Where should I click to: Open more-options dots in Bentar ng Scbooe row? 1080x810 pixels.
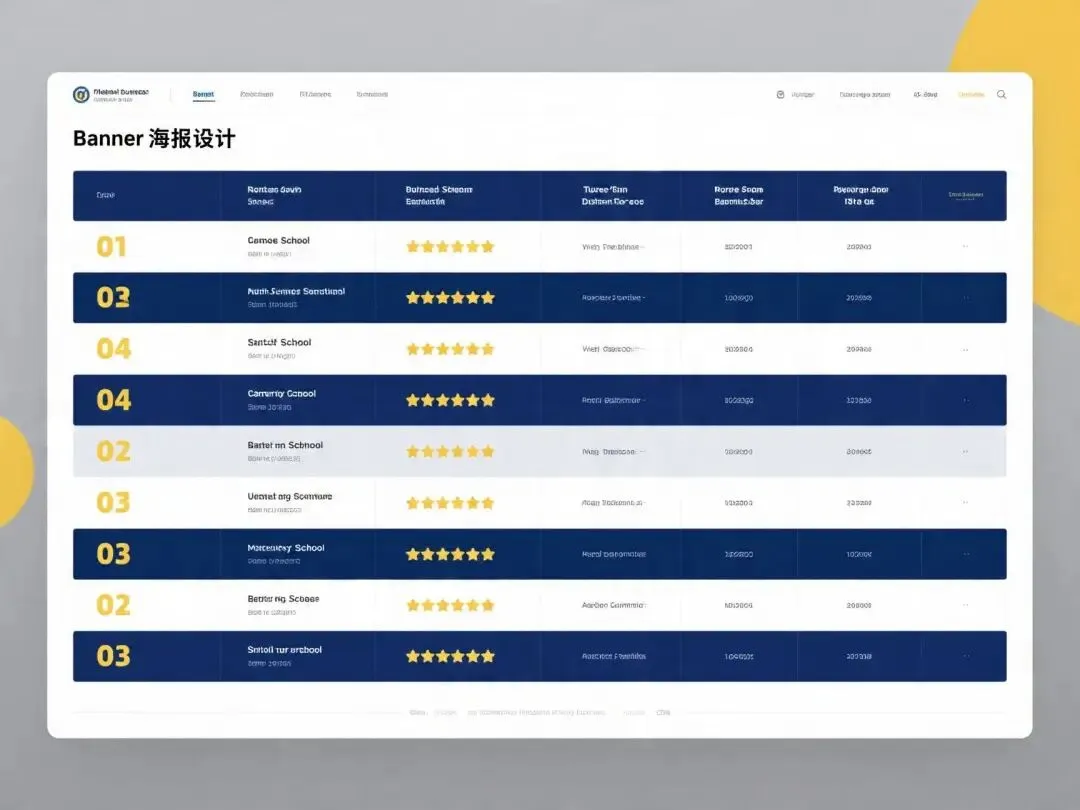966,605
